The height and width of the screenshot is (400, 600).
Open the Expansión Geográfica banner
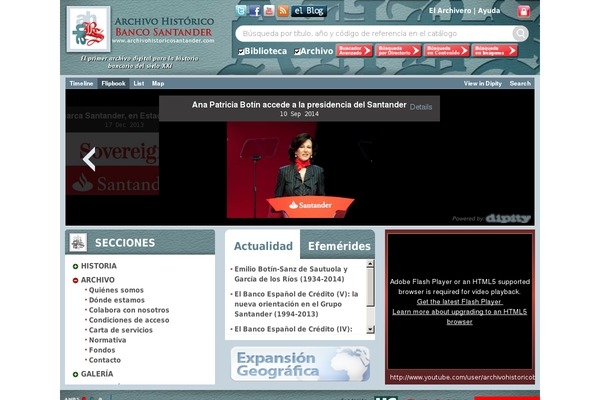tap(300, 364)
